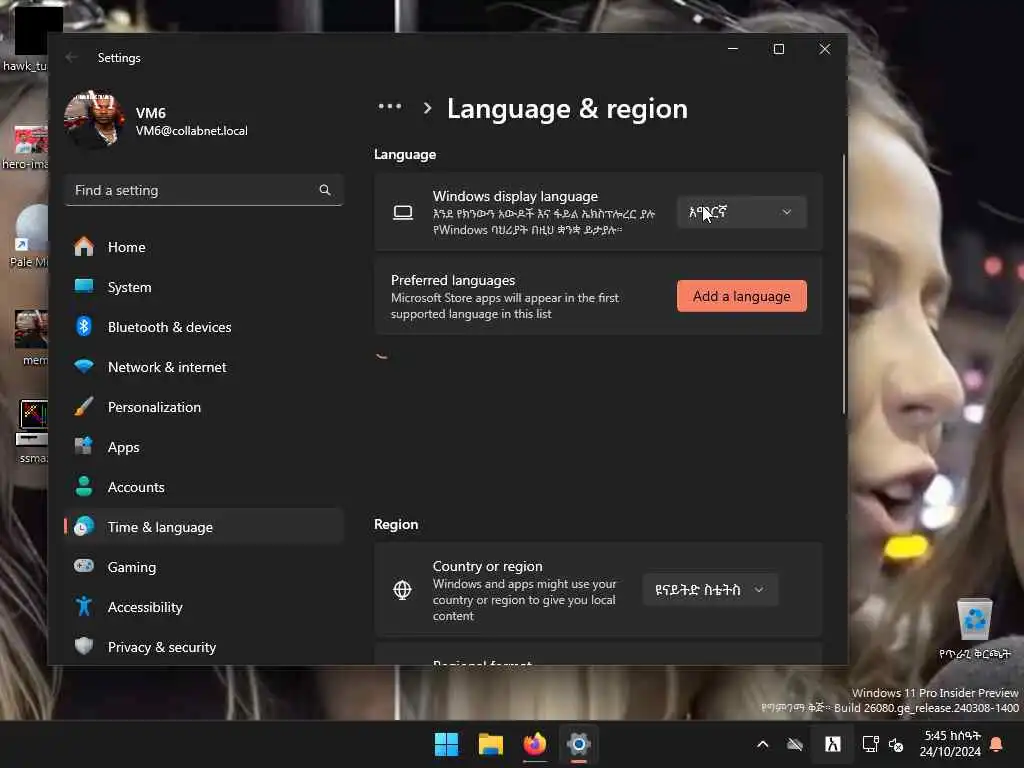This screenshot has height=768, width=1024.
Task: Open Network & internet settings
Action: 204,367
